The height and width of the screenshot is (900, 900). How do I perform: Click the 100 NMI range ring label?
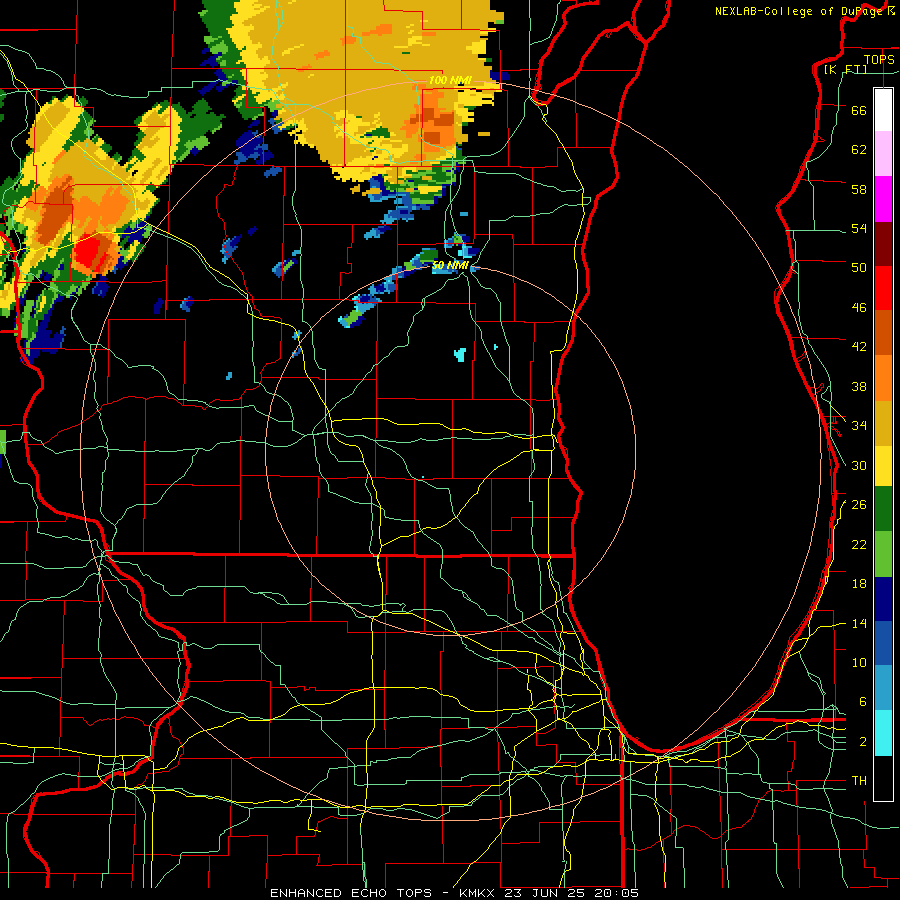pos(450,80)
